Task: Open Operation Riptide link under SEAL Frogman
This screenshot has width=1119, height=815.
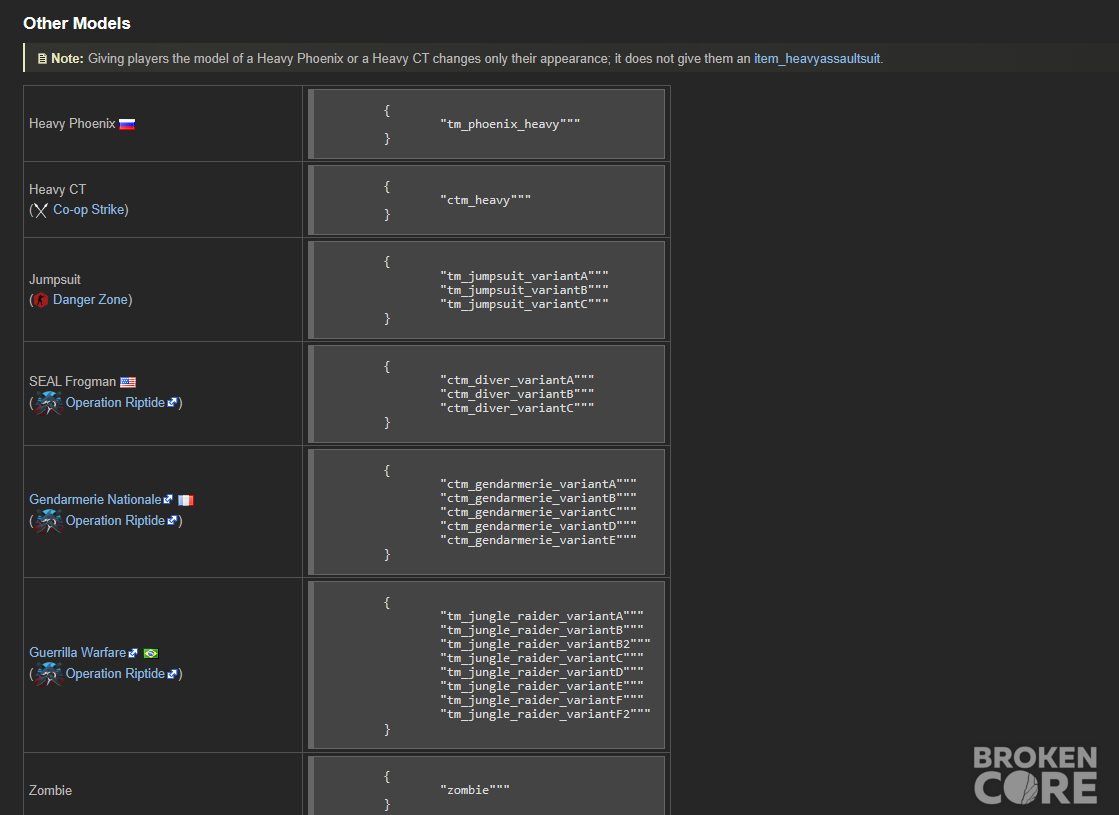Action: [116, 403]
